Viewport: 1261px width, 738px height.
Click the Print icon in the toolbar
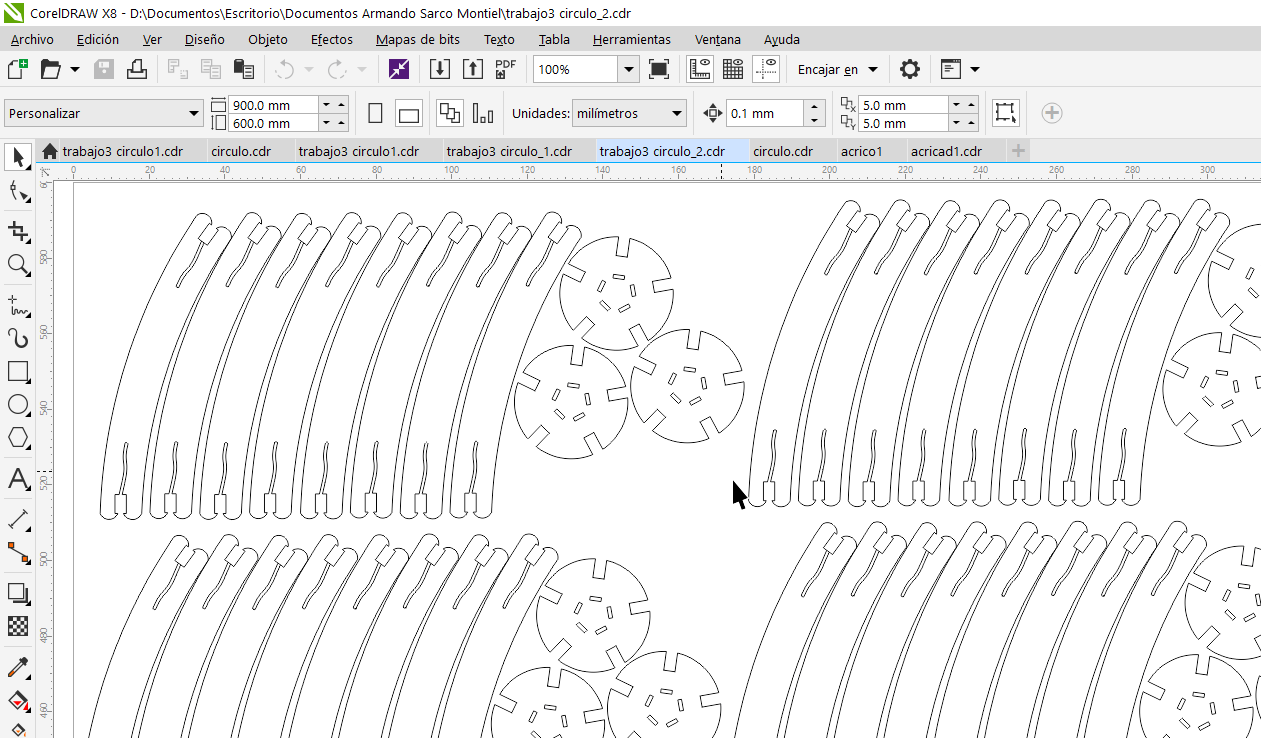(x=137, y=69)
